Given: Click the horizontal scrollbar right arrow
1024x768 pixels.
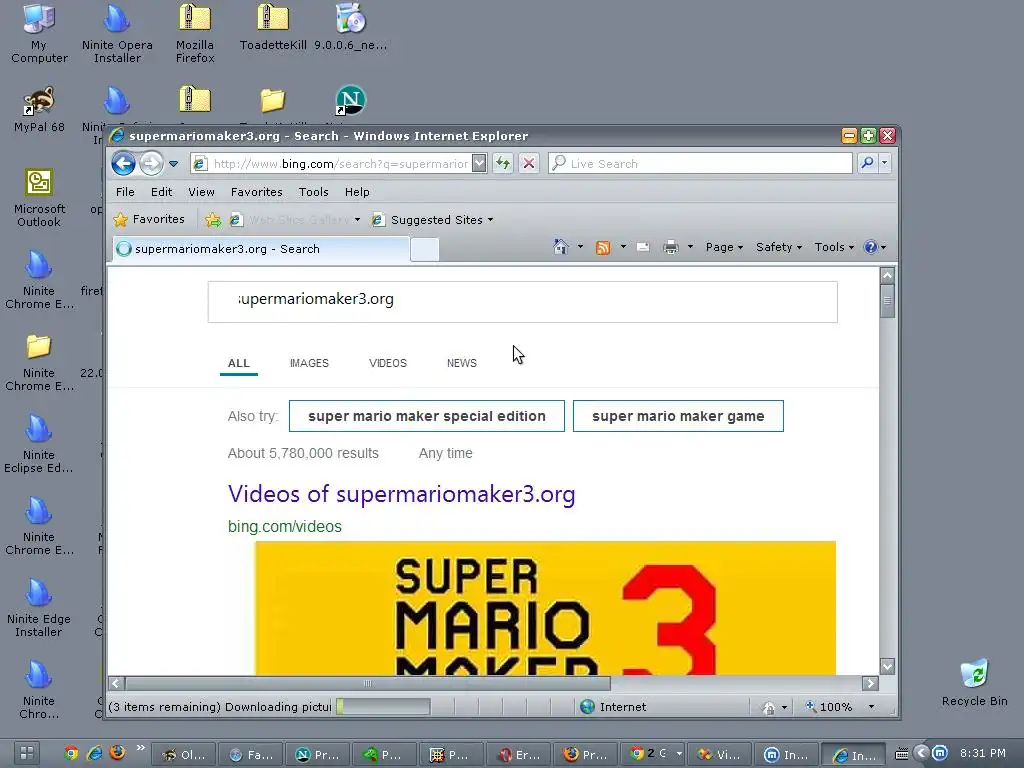Looking at the screenshot, I should coord(870,683).
